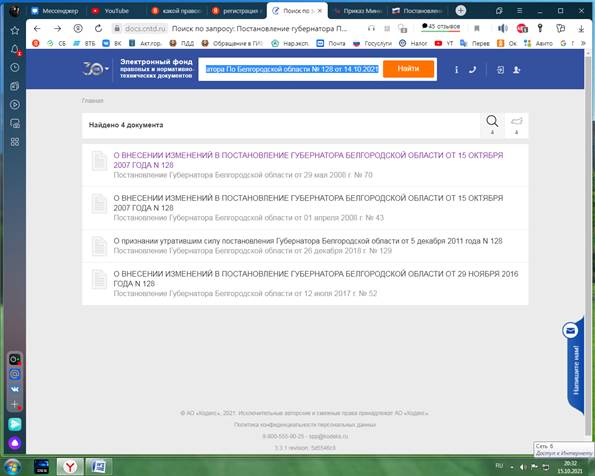Click into the search query input field
The width and height of the screenshot is (595, 476).
tap(291, 69)
